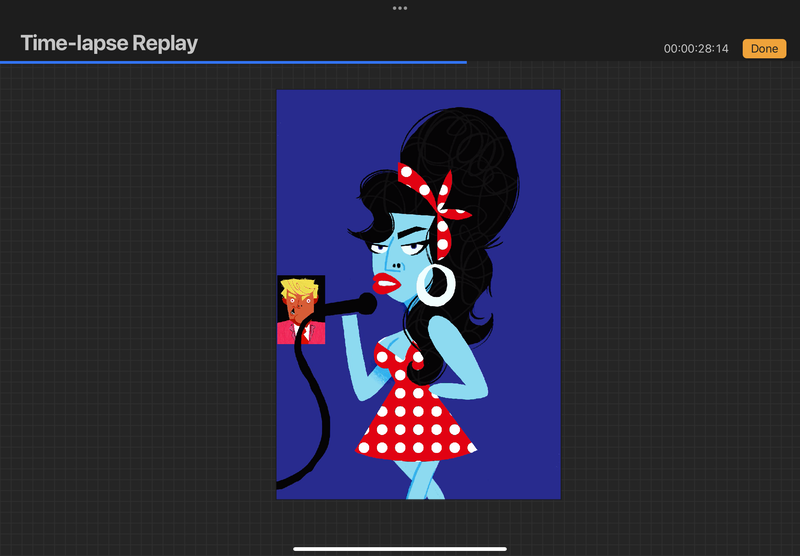Click the red lips on the character

point(388,283)
